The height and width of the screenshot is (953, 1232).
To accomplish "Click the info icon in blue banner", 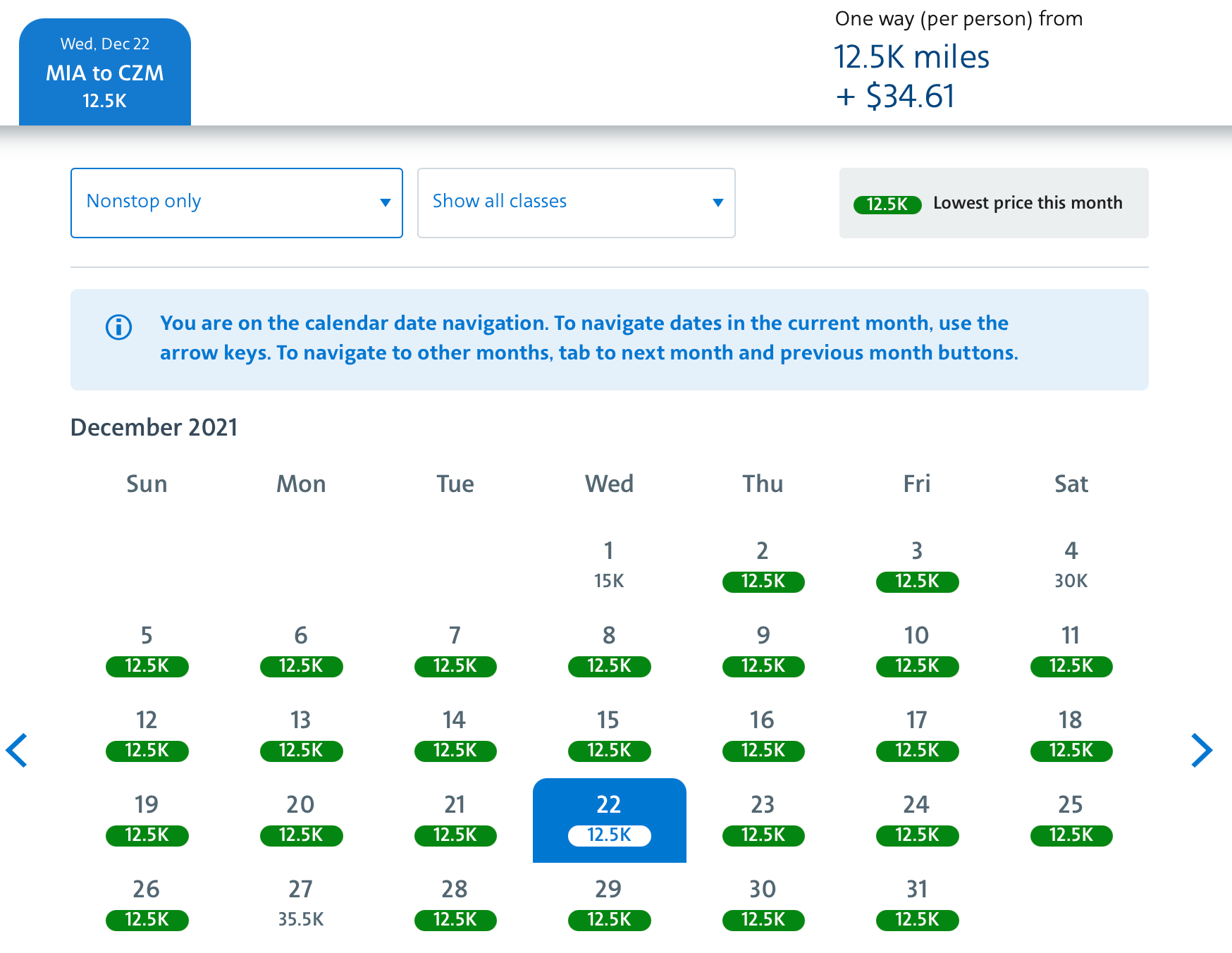I will coord(118,327).
